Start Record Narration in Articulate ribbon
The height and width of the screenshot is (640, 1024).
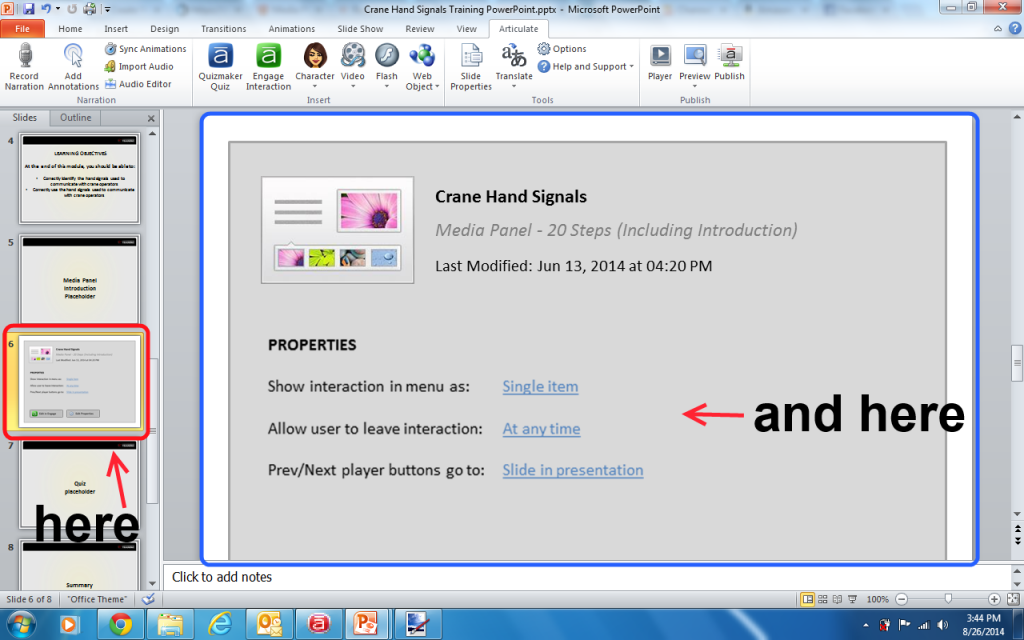(24, 66)
